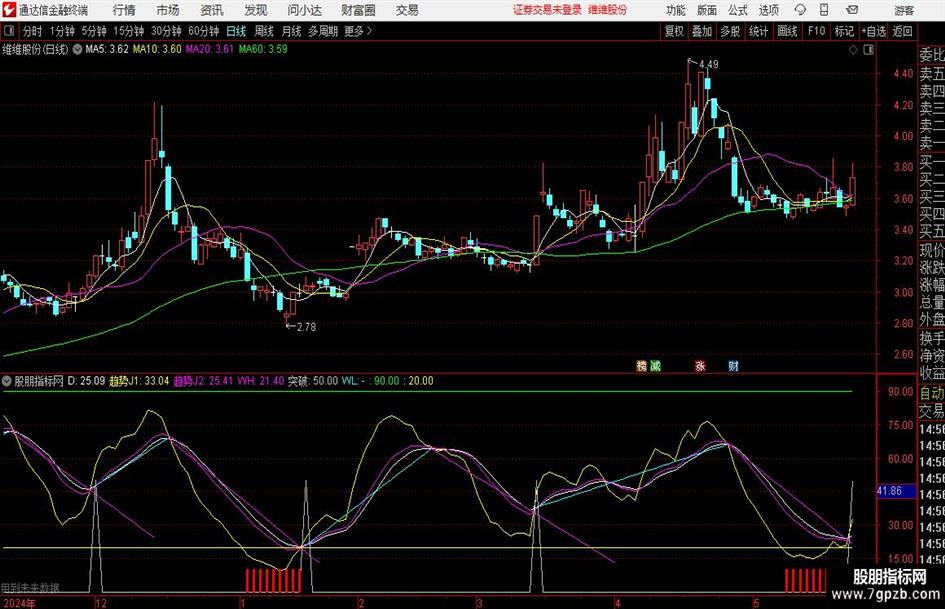Open the mobile phone icon

pos(824,10)
